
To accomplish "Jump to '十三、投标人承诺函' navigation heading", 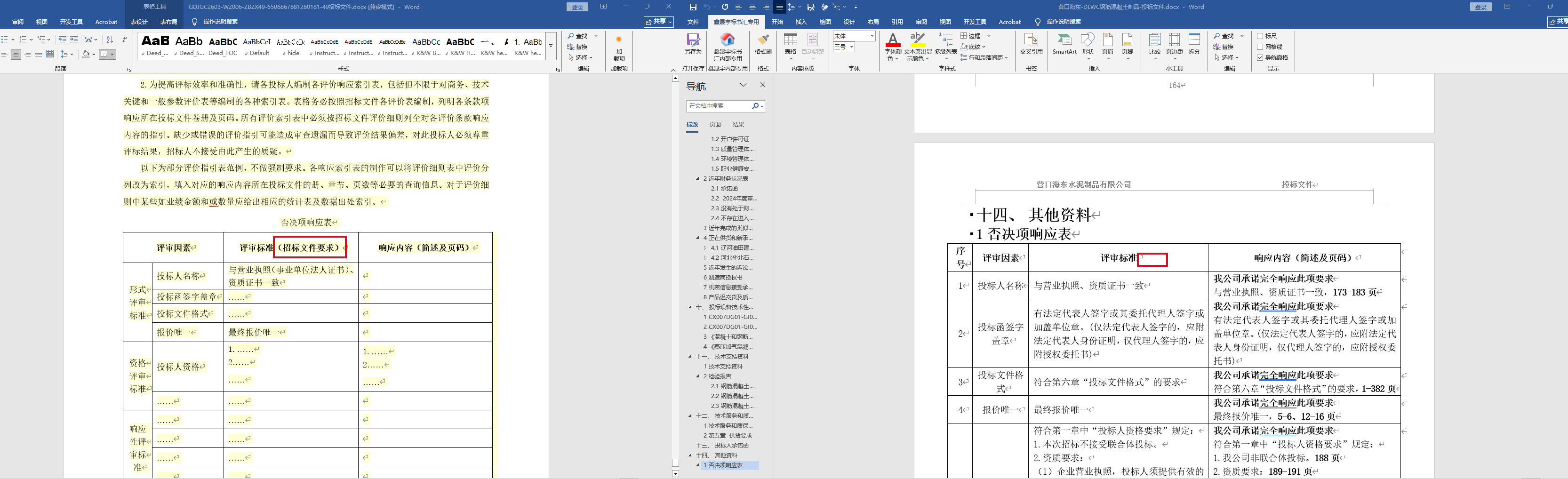I will [x=722, y=446].
